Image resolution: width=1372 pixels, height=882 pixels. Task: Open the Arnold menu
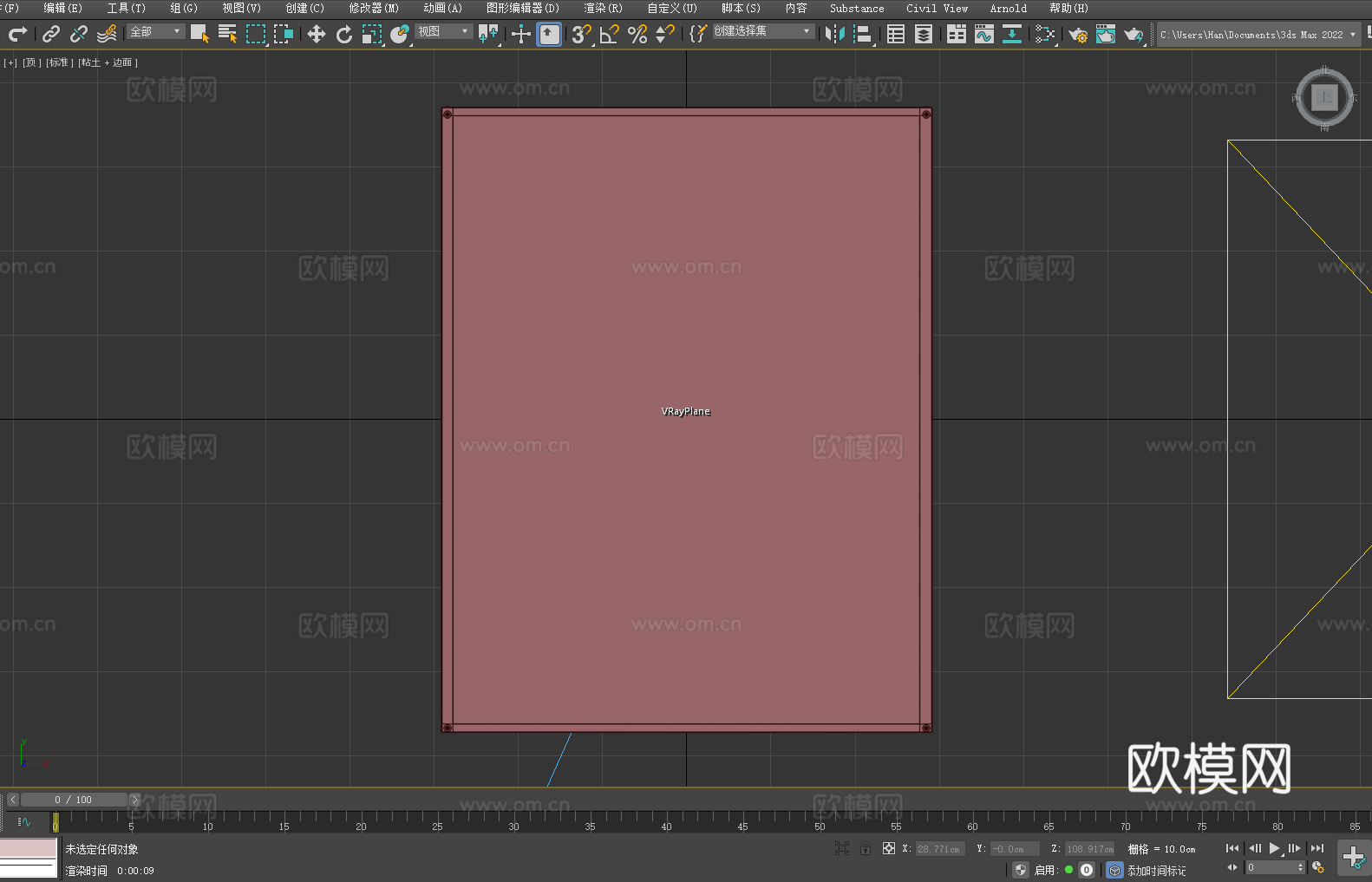click(1008, 8)
